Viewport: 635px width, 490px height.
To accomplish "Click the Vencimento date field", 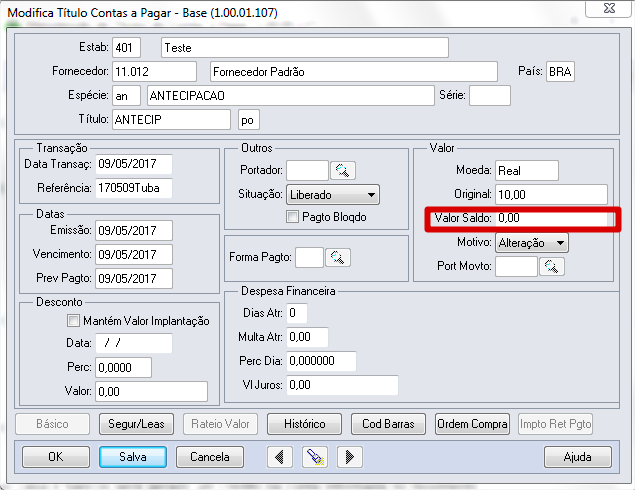I will point(134,254).
